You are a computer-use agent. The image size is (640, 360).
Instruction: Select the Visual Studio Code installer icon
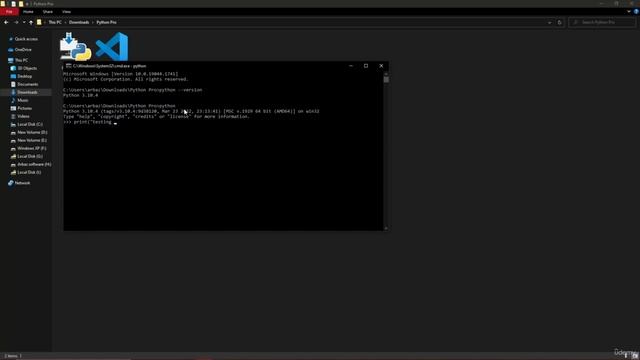coord(112,47)
